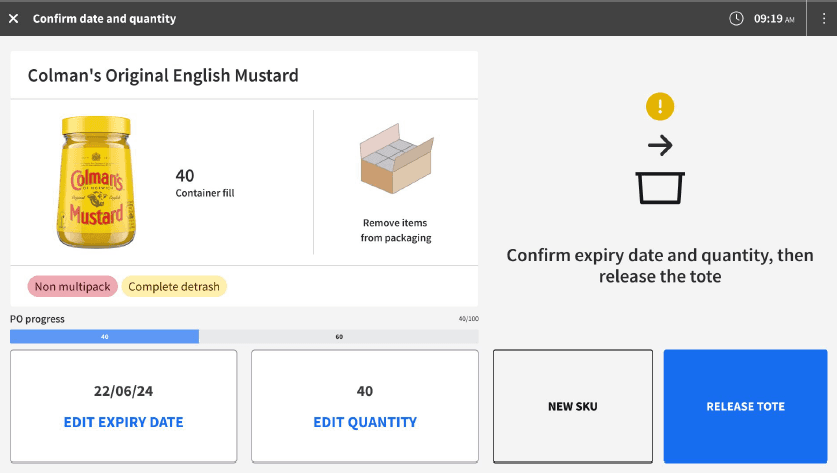Open the Colman's Mustard jar product image

[x=96, y=182]
